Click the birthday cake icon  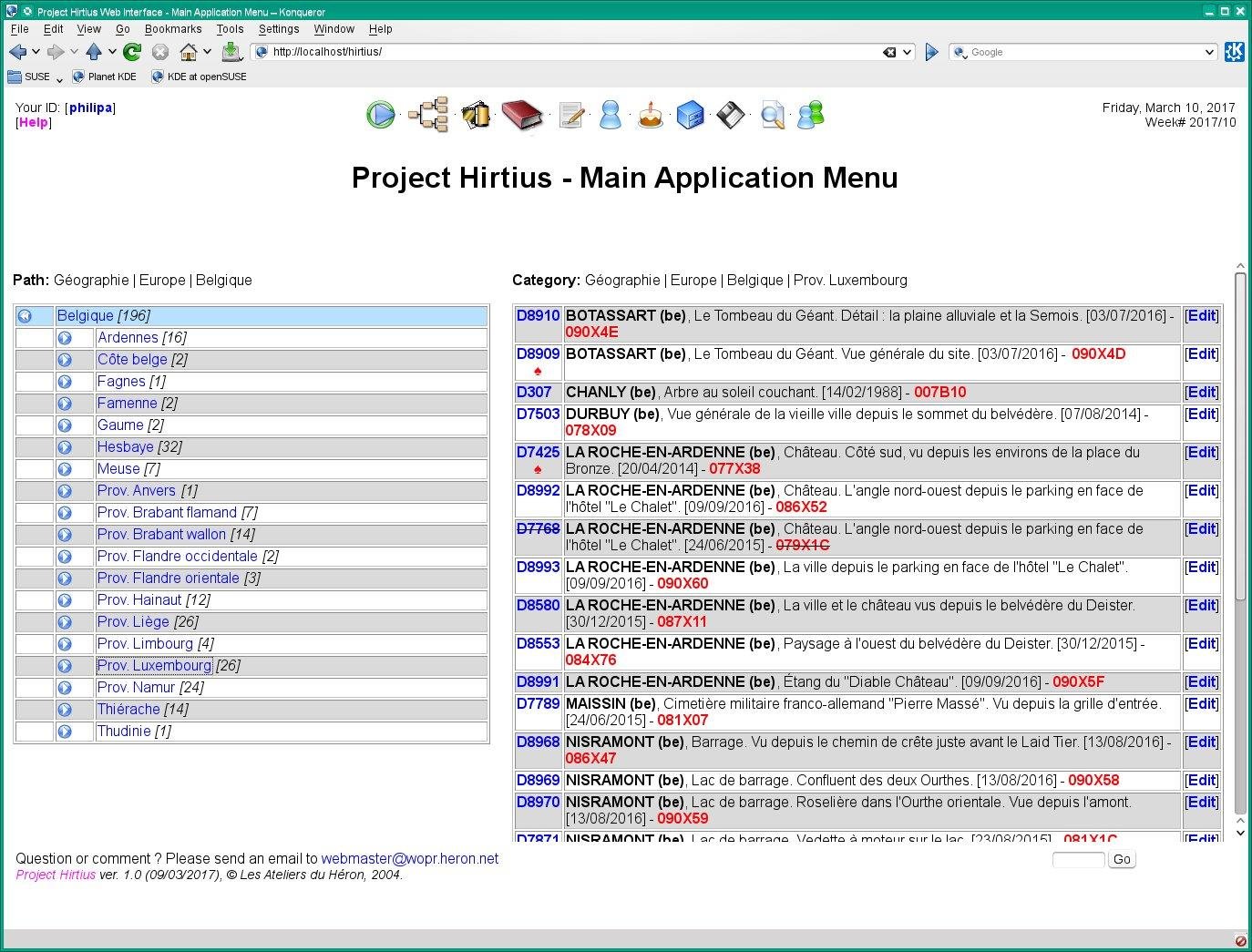click(x=650, y=114)
